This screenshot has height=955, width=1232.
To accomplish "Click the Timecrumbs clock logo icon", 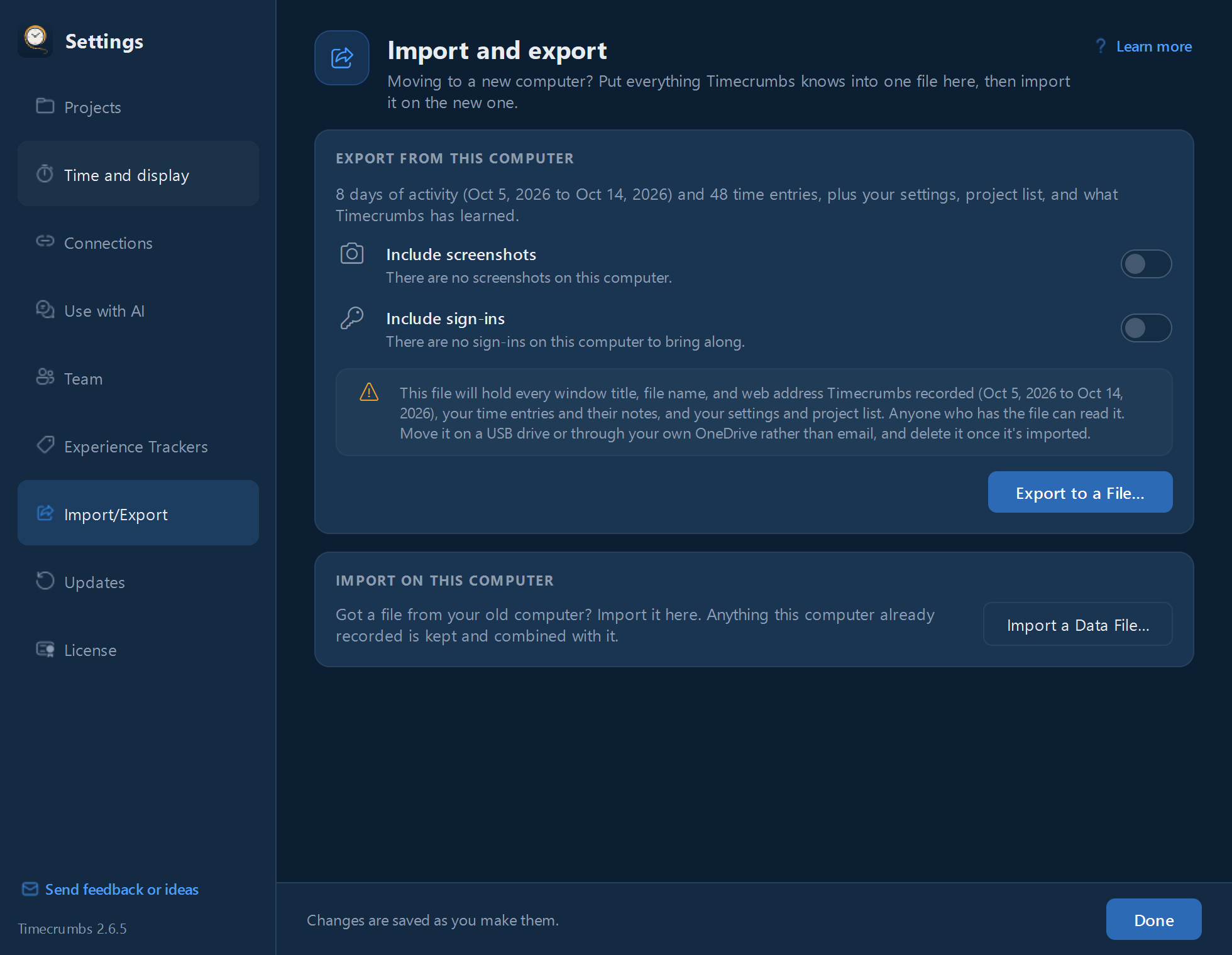I will pos(35,41).
